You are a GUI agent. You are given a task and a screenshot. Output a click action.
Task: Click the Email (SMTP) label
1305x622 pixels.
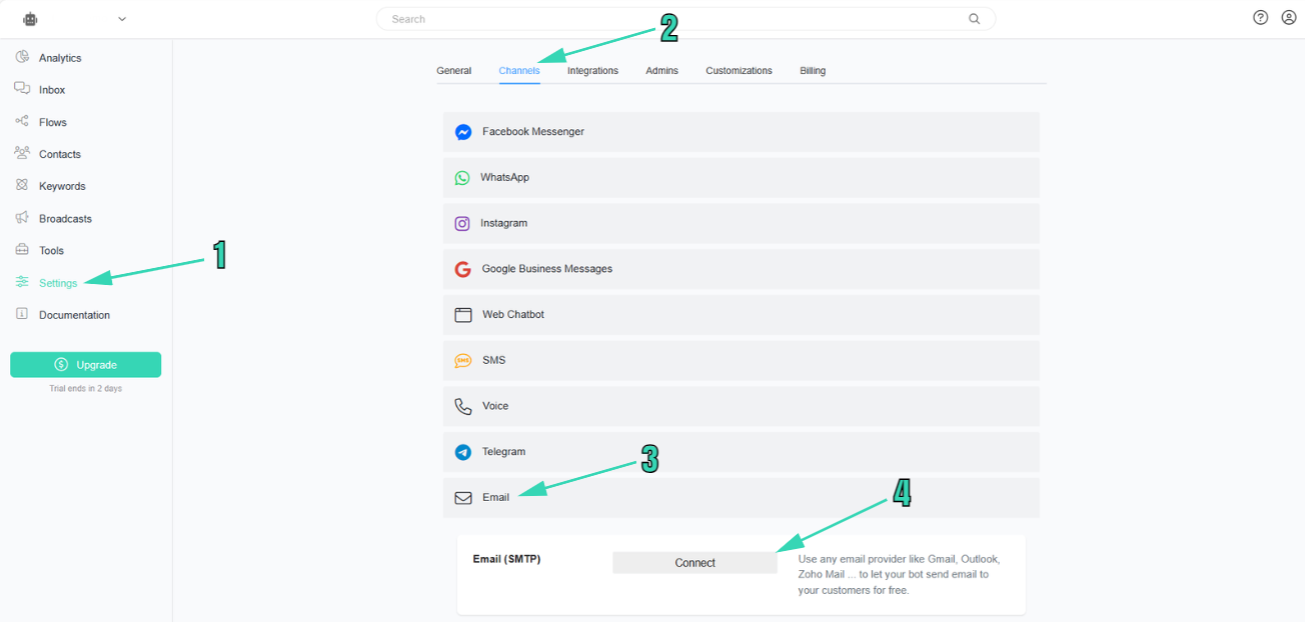tap(507, 559)
